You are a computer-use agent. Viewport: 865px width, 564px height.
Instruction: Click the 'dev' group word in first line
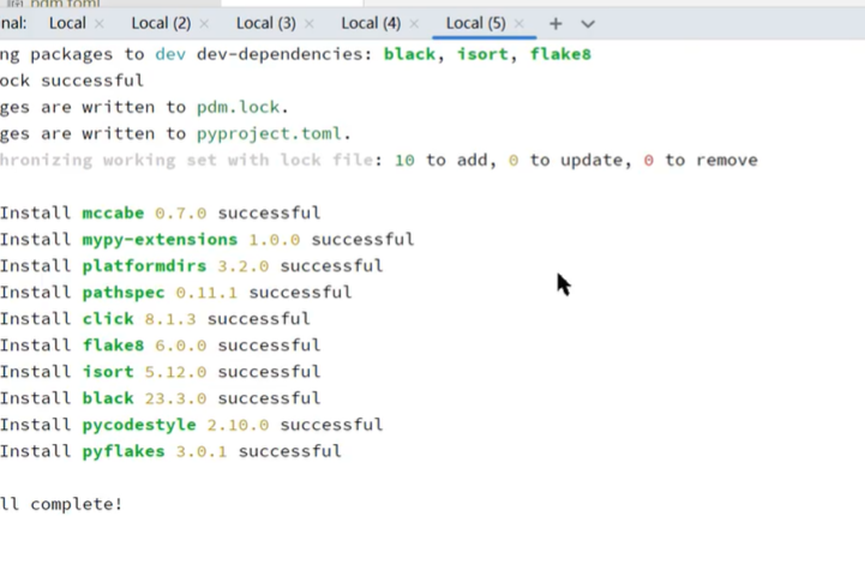(x=170, y=54)
